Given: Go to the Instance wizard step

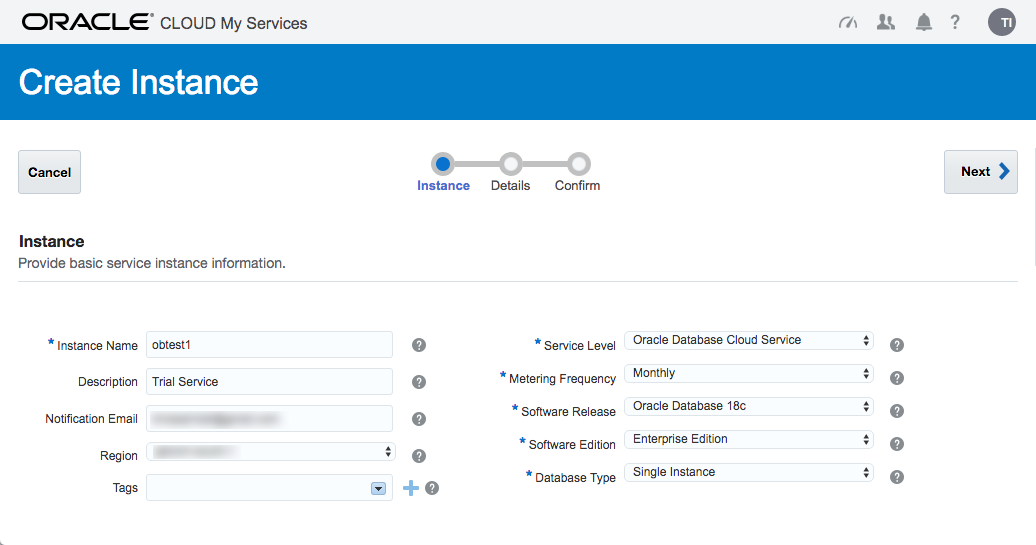Looking at the screenshot, I should (443, 164).
